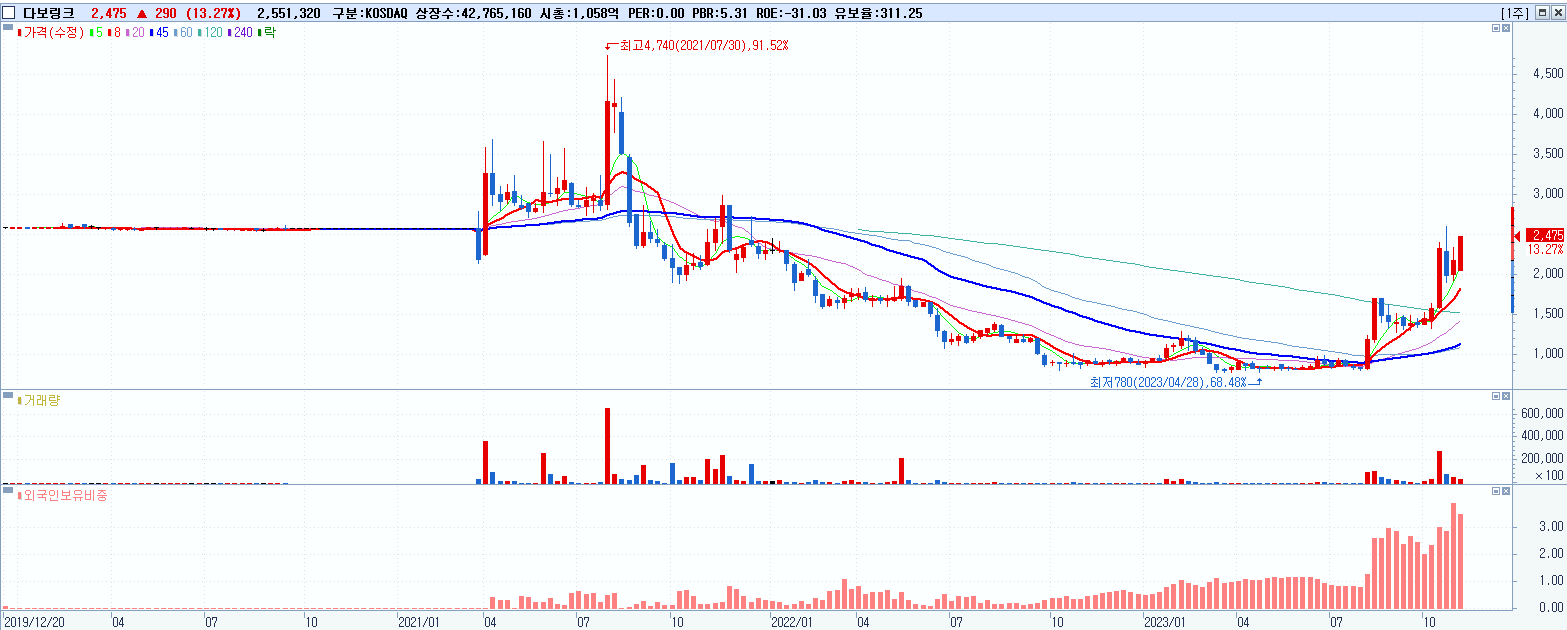Tick the checkbox beside 다보링크 stock name

tap(8, 12)
